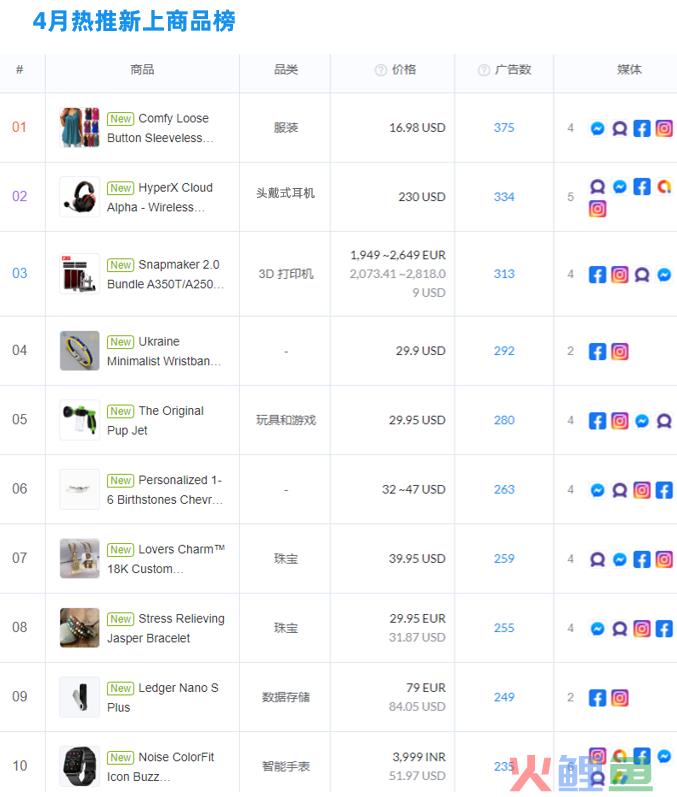
Task: Click the Noise ColorFit smartwatch thumbnail
Action: pyautogui.click(x=80, y=766)
